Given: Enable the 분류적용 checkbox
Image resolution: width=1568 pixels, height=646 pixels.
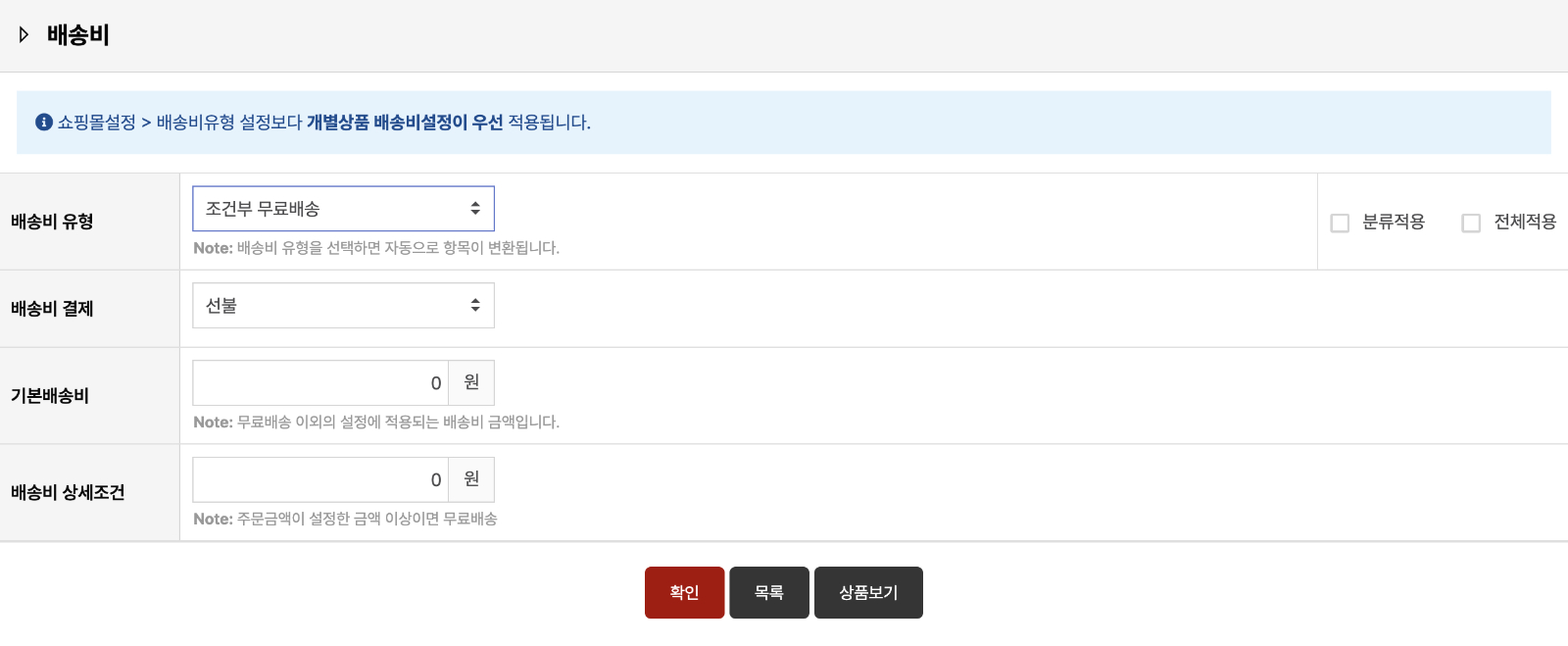Looking at the screenshot, I should [1340, 223].
